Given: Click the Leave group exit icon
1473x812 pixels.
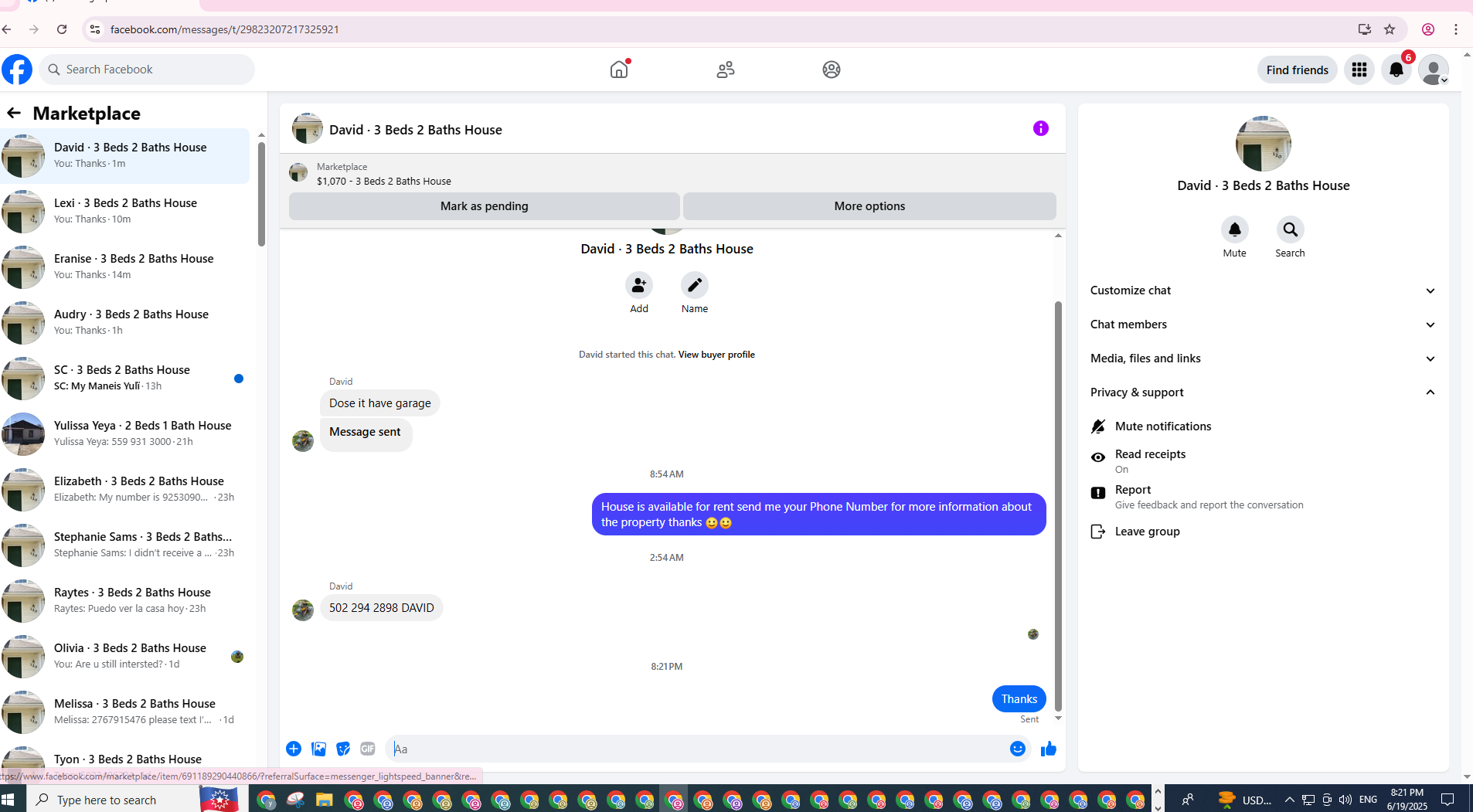Looking at the screenshot, I should 1097,532.
